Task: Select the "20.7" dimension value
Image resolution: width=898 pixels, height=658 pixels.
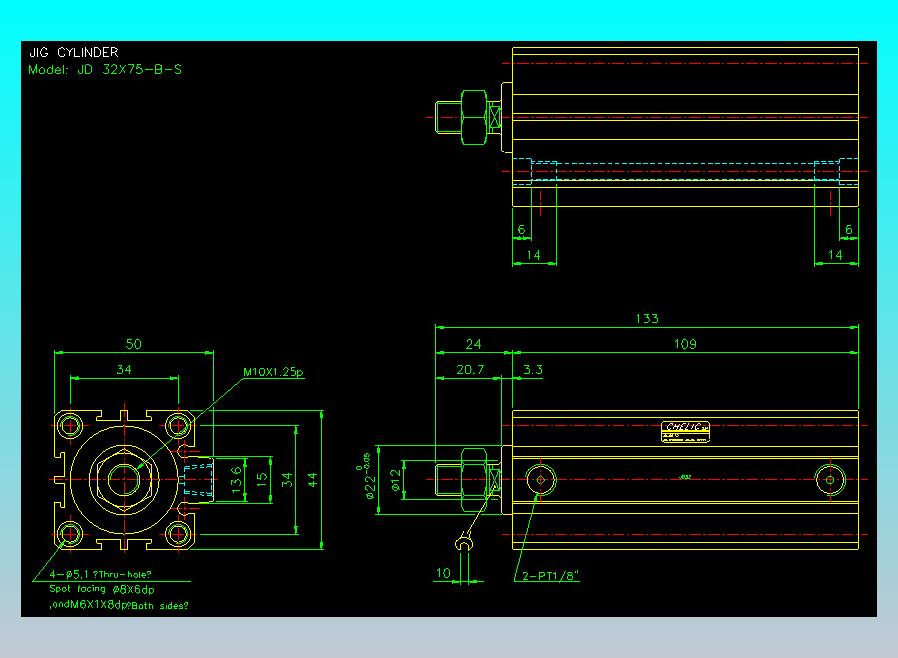Action: [x=470, y=369]
